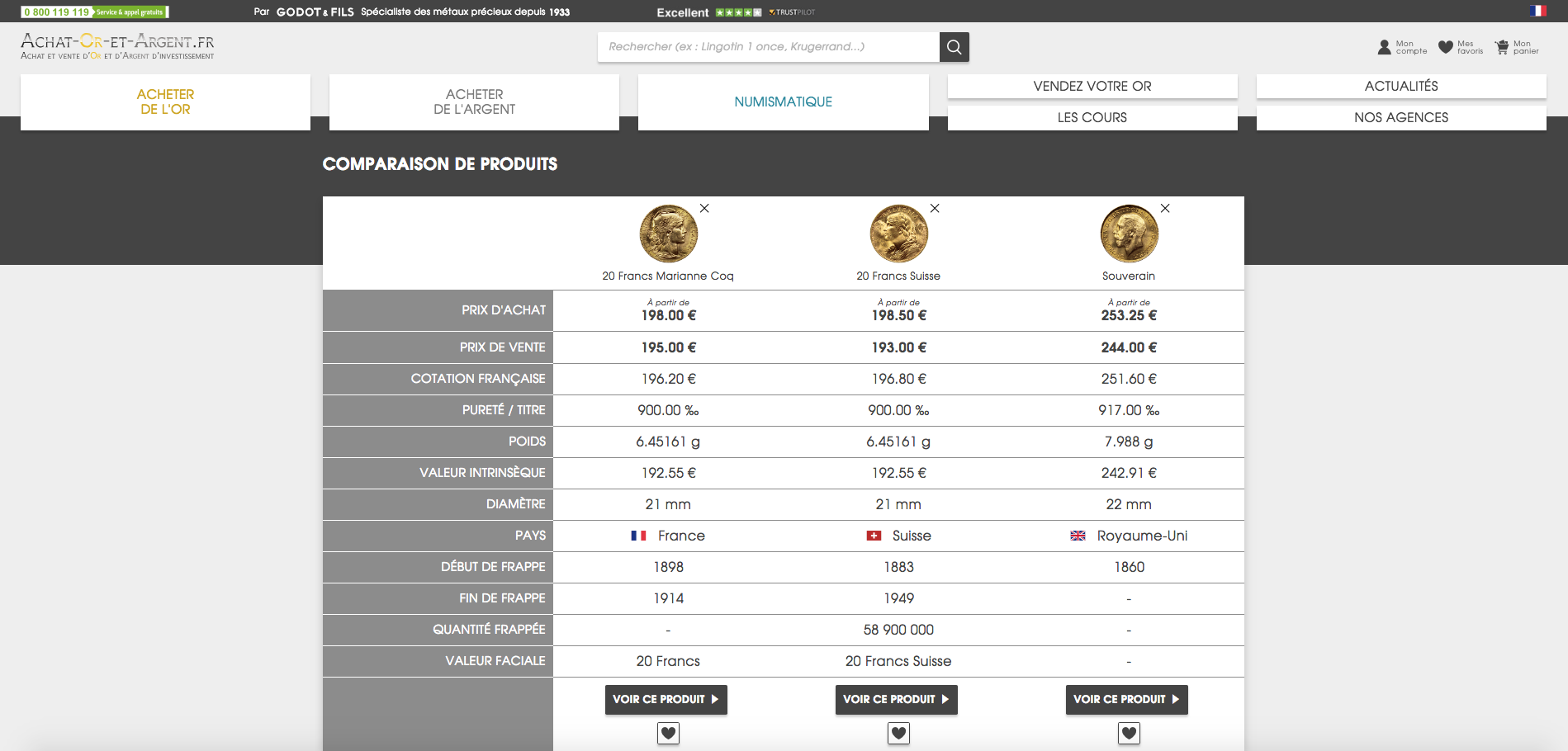This screenshot has height=751, width=1568.
Task: Open the Acheter de l'or menu
Action: point(165,102)
